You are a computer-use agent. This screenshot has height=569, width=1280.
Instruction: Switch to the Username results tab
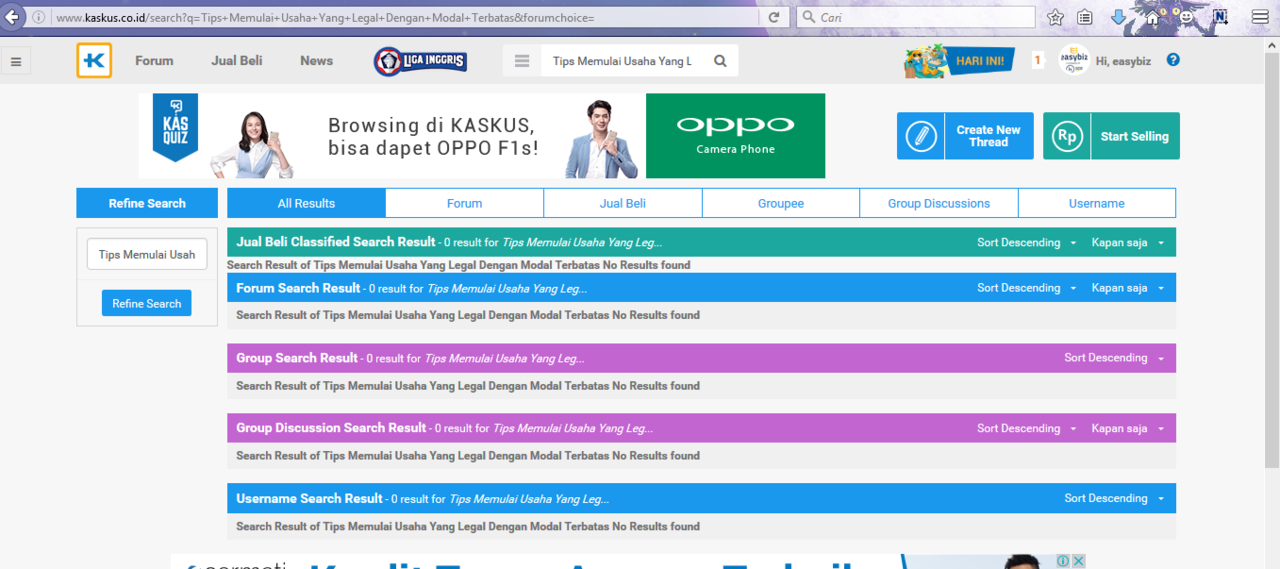[1097, 203]
